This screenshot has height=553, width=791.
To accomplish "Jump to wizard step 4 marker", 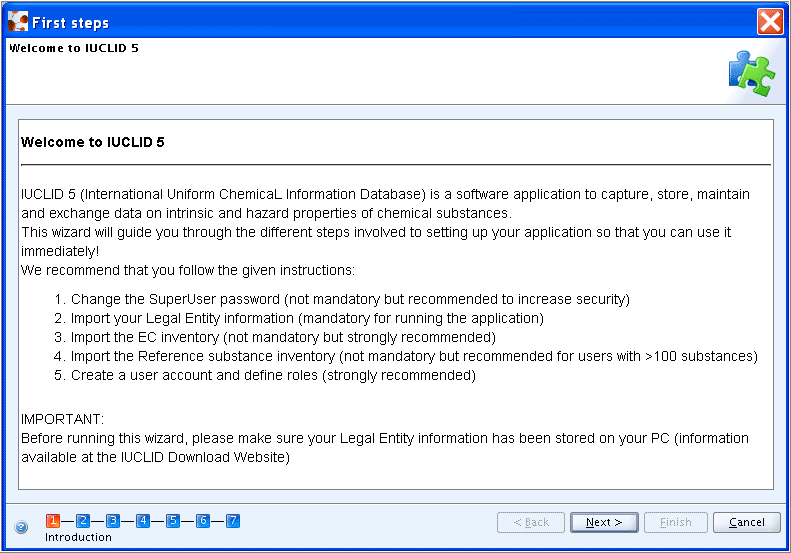I will click(x=143, y=520).
